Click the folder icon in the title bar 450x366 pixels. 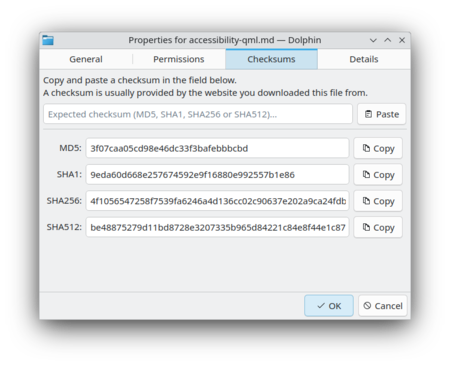[48, 40]
